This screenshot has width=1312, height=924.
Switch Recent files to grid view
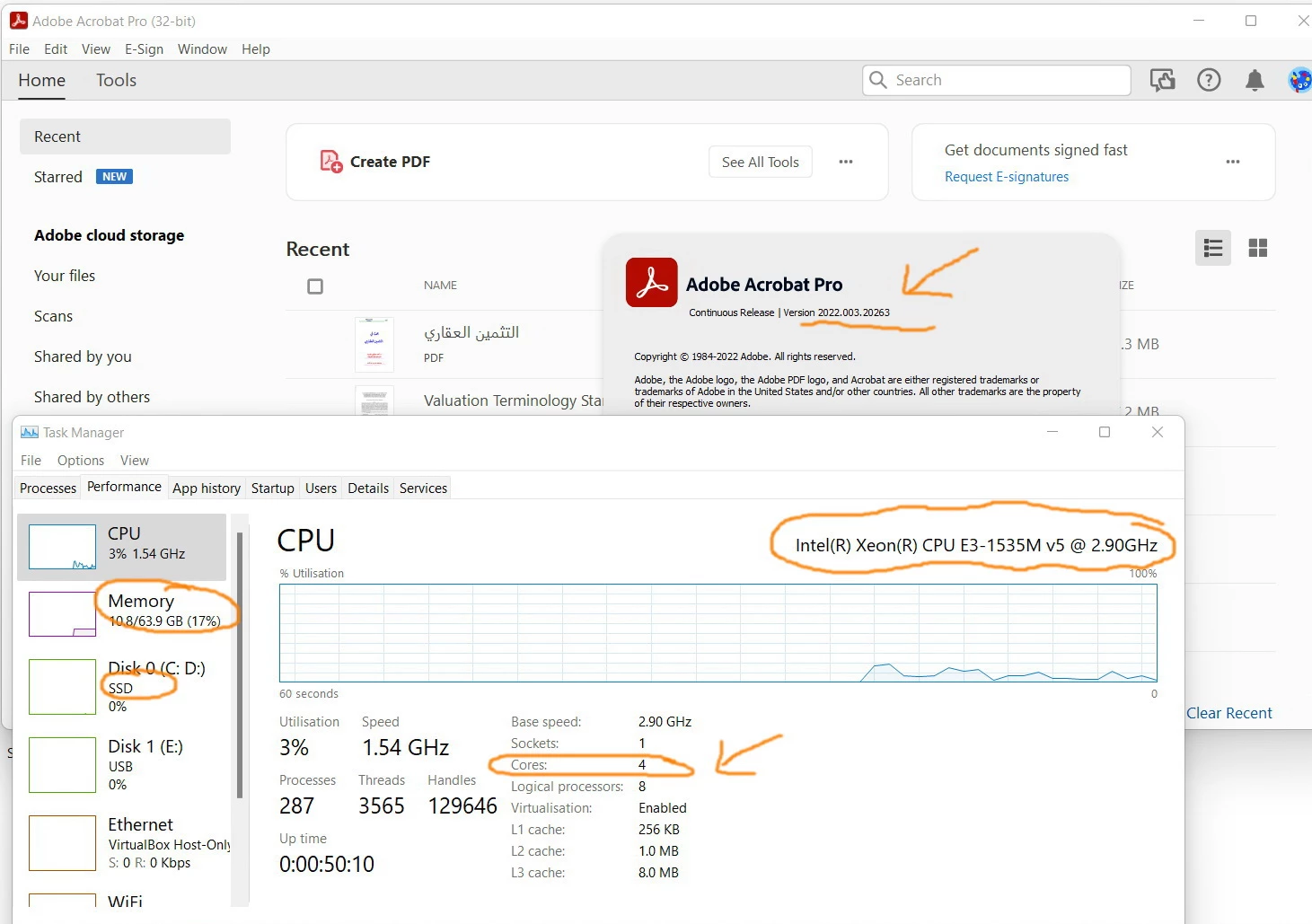(1258, 248)
